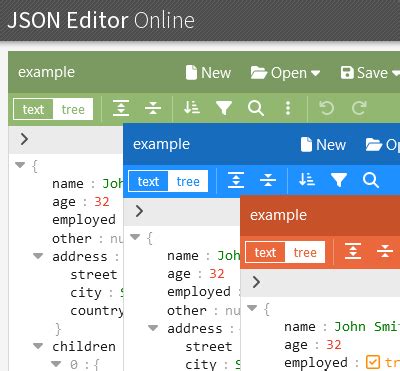The width and height of the screenshot is (400, 371).
Task: Expand all fields in green editor
Action: click(x=121, y=108)
